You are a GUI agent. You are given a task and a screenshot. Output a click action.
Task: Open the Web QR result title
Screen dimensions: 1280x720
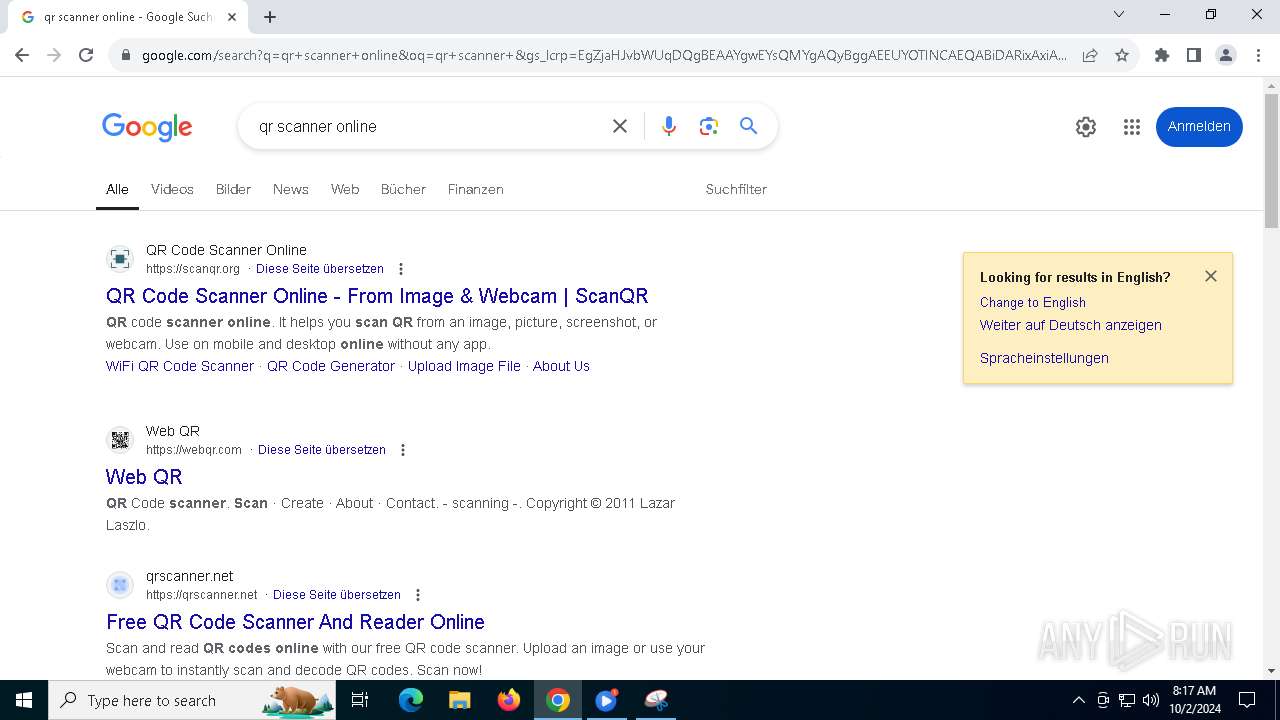click(x=144, y=477)
